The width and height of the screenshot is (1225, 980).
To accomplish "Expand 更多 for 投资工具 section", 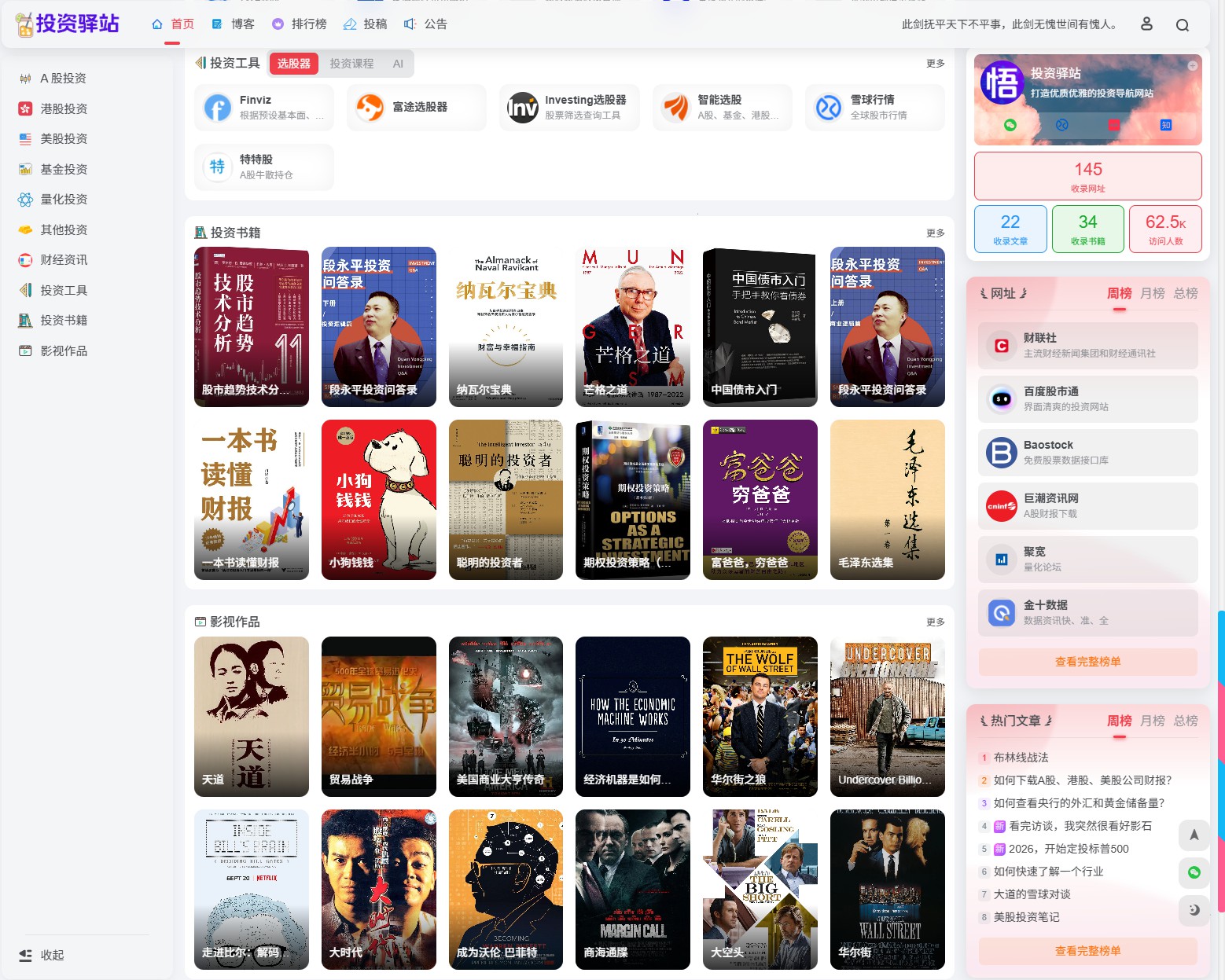I will click(x=936, y=63).
